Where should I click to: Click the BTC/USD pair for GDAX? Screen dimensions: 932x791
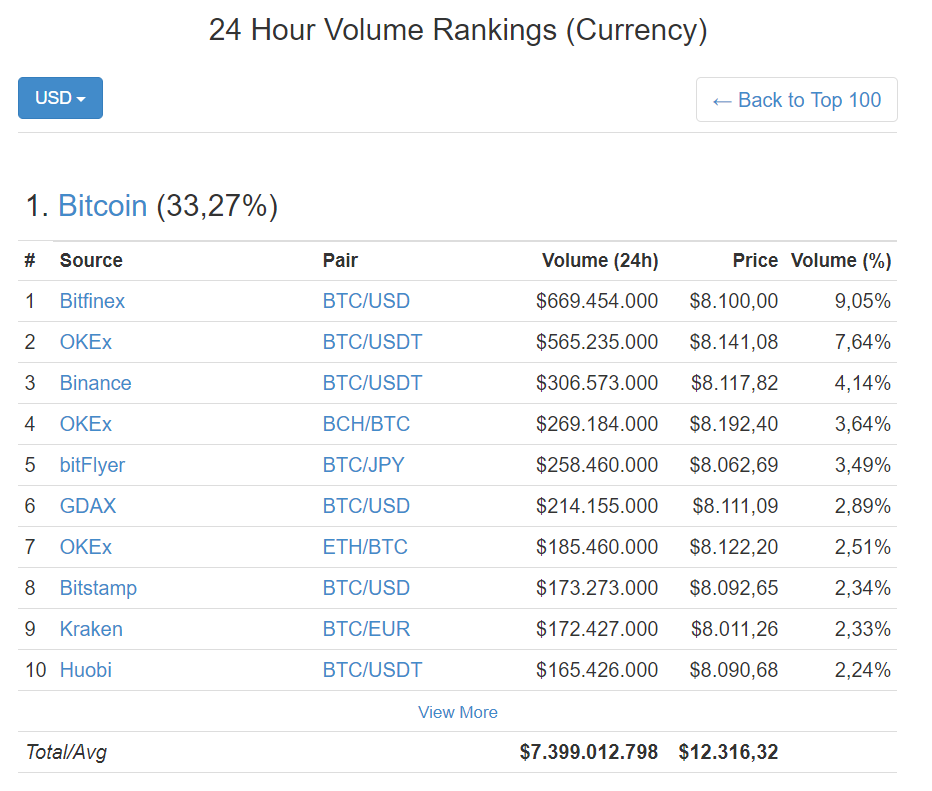(366, 506)
